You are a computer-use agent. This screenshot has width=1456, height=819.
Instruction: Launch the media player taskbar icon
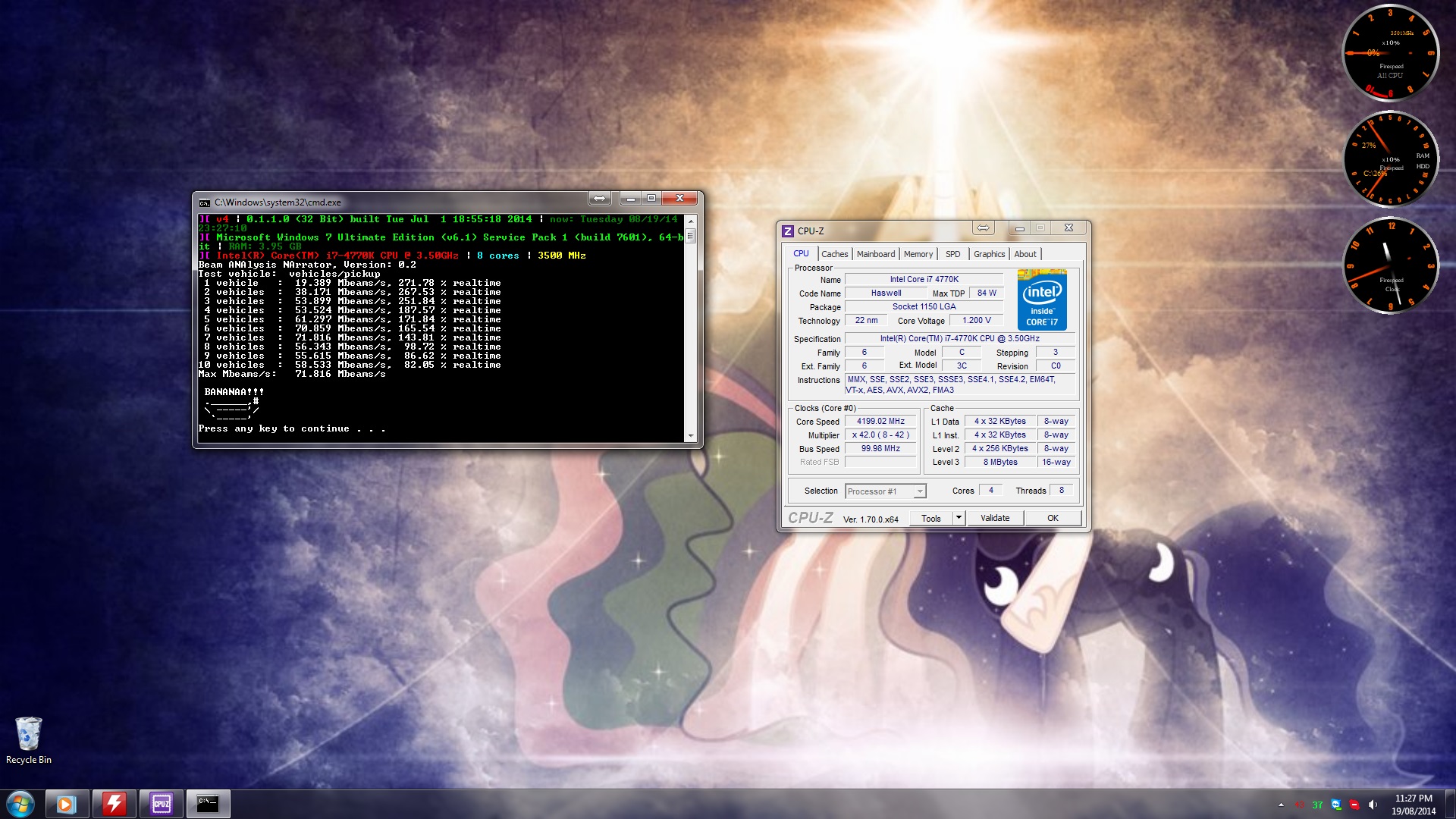67,804
